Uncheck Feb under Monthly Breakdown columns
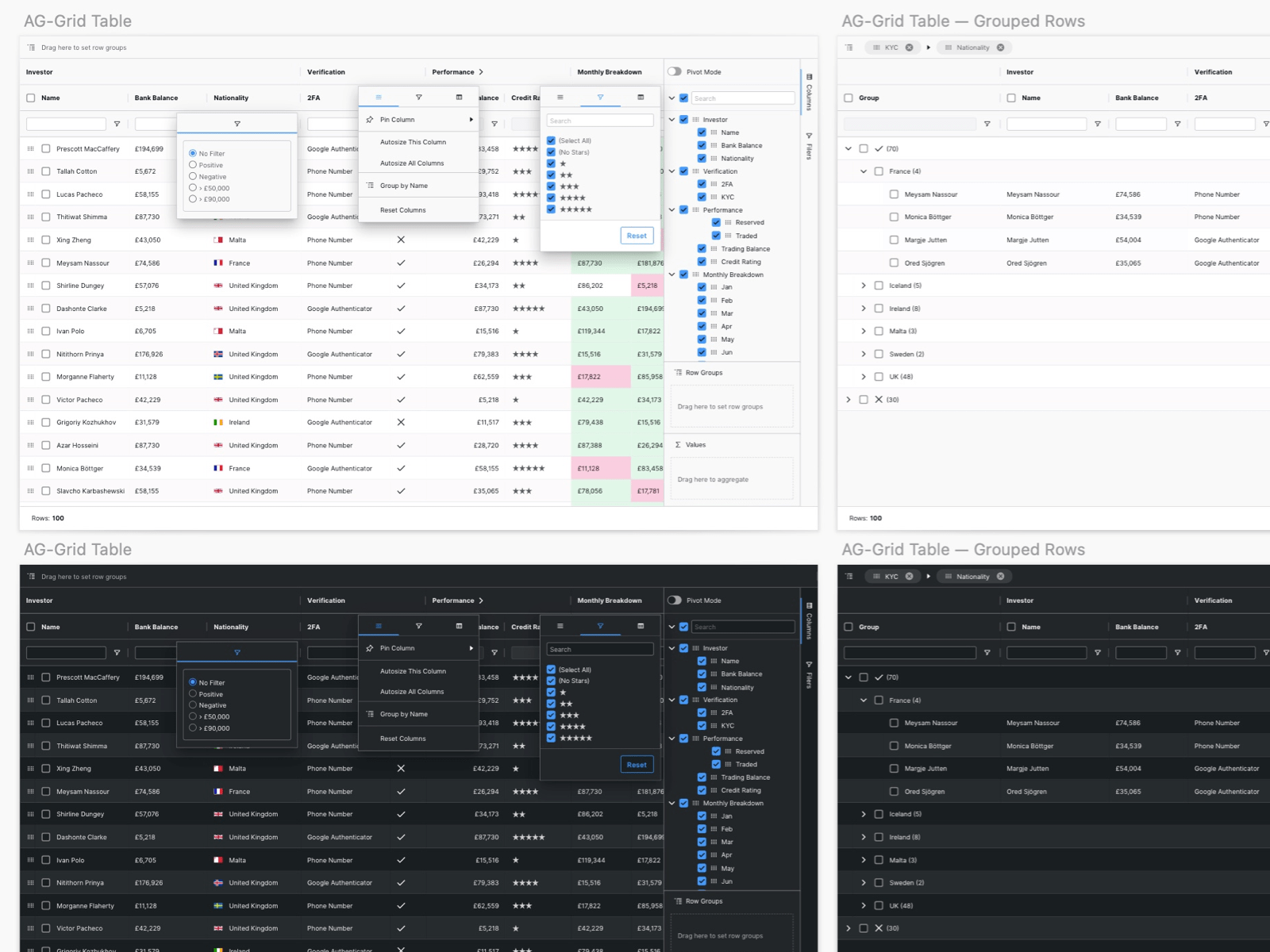Screen dimensions: 1270x952 tap(702, 300)
